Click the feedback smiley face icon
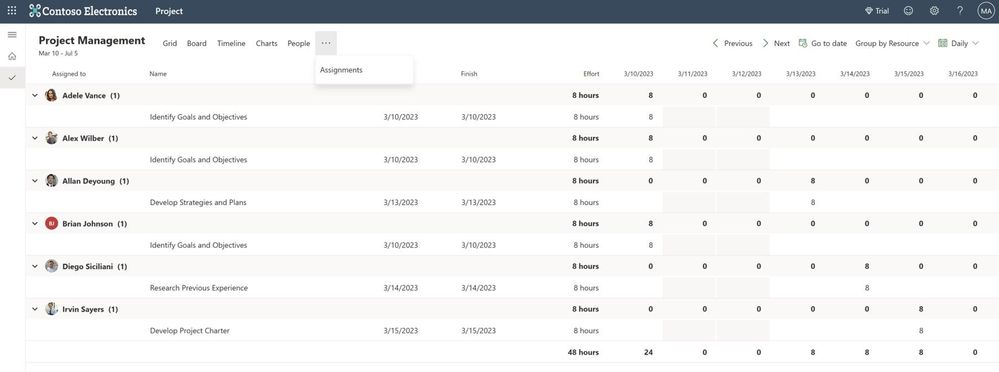This screenshot has width=999, height=372. coord(908,11)
